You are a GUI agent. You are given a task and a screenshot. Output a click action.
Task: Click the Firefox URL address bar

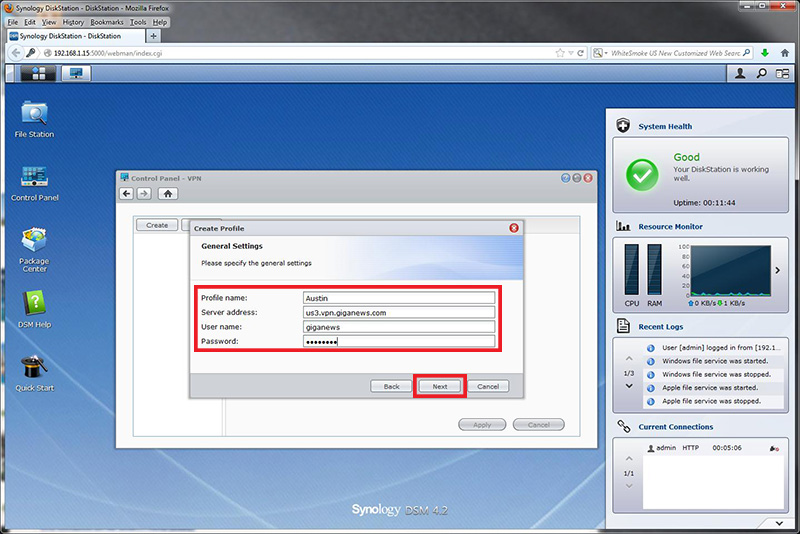click(301, 53)
